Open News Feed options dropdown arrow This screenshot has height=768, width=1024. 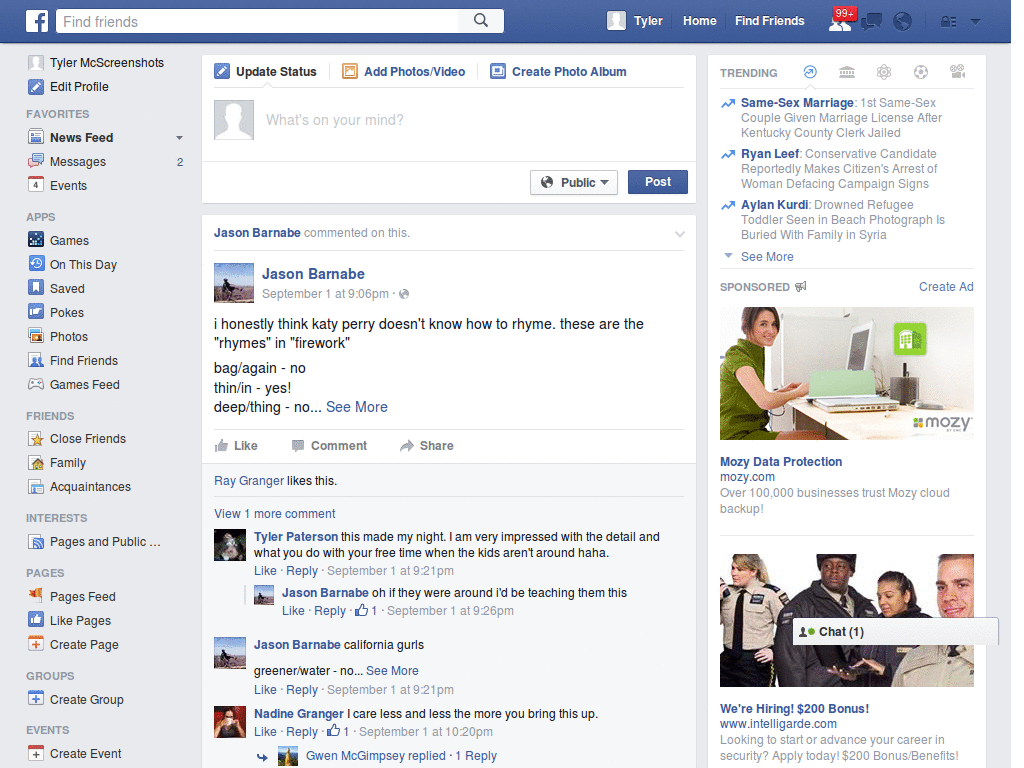pos(179,138)
